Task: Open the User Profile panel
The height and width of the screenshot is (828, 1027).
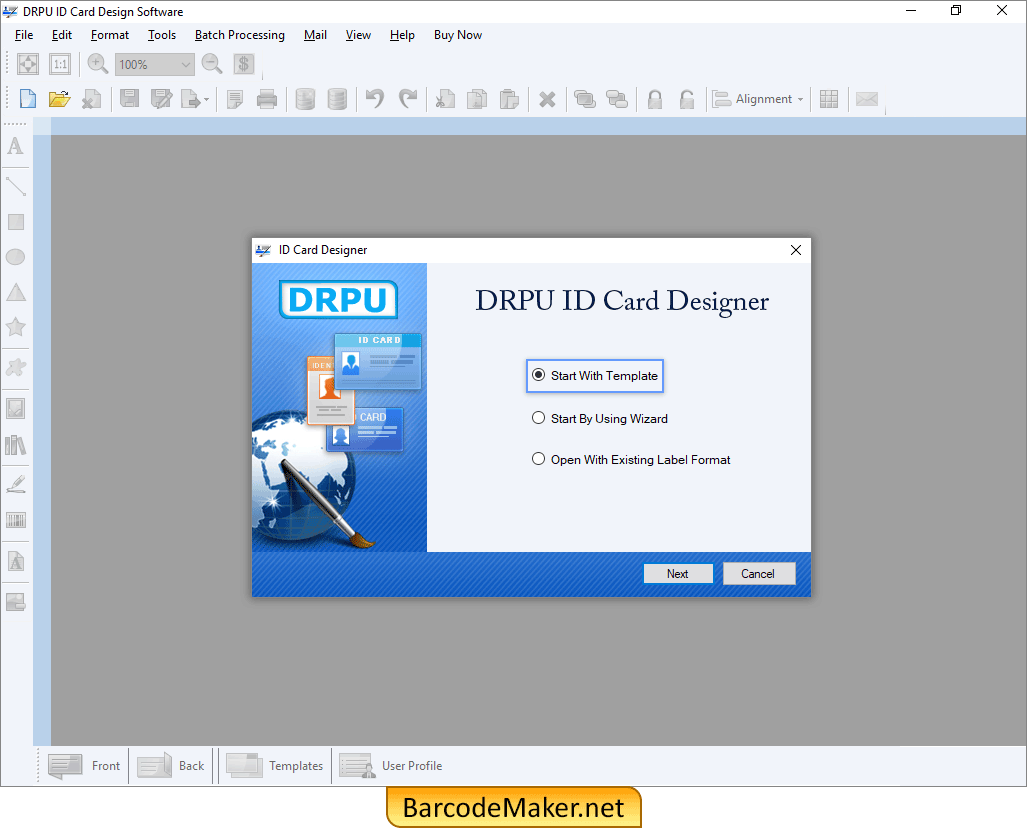Action: 390,766
